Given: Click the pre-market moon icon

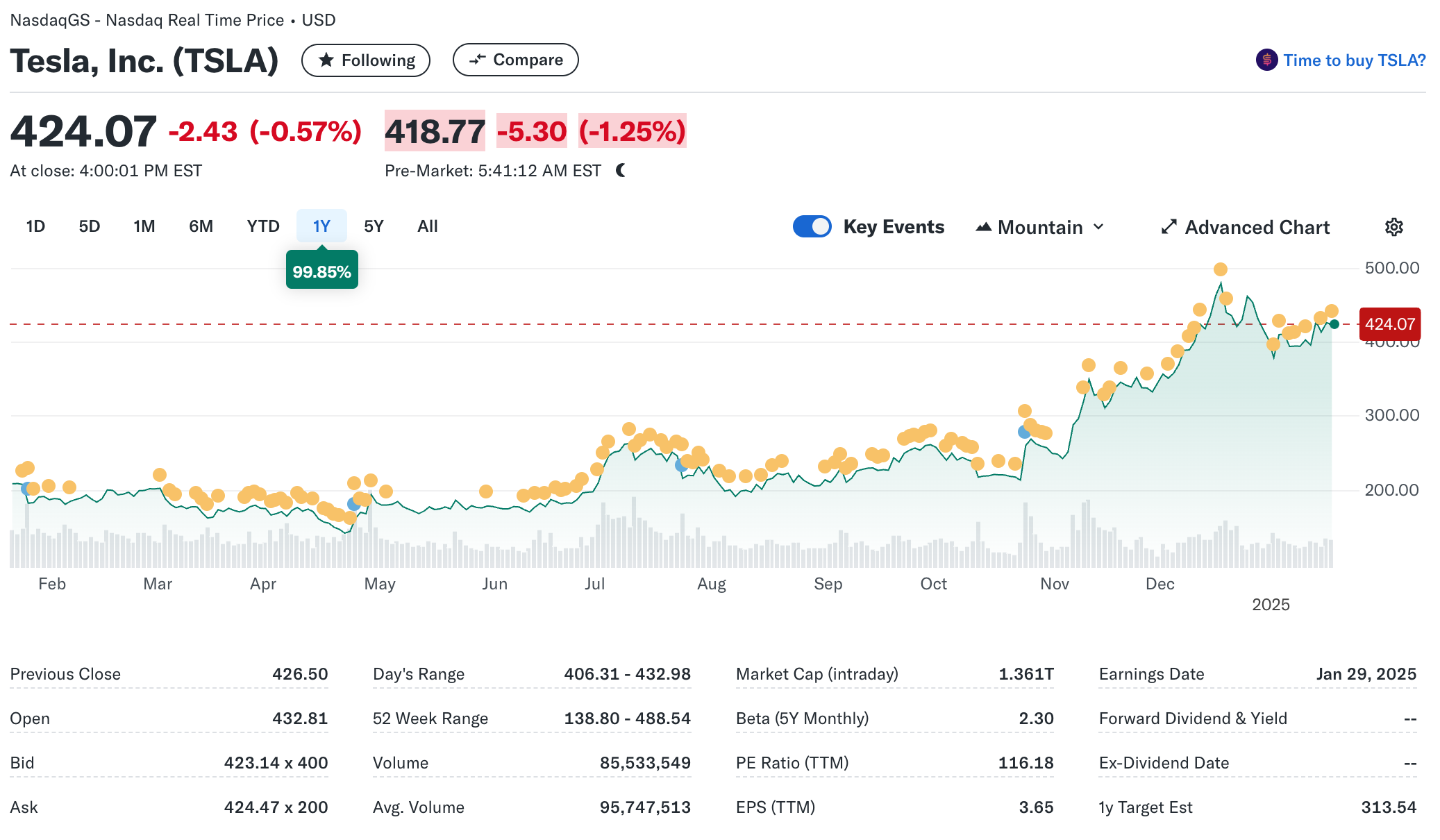Looking at the screenshot, I should click(x=621, y=170).
